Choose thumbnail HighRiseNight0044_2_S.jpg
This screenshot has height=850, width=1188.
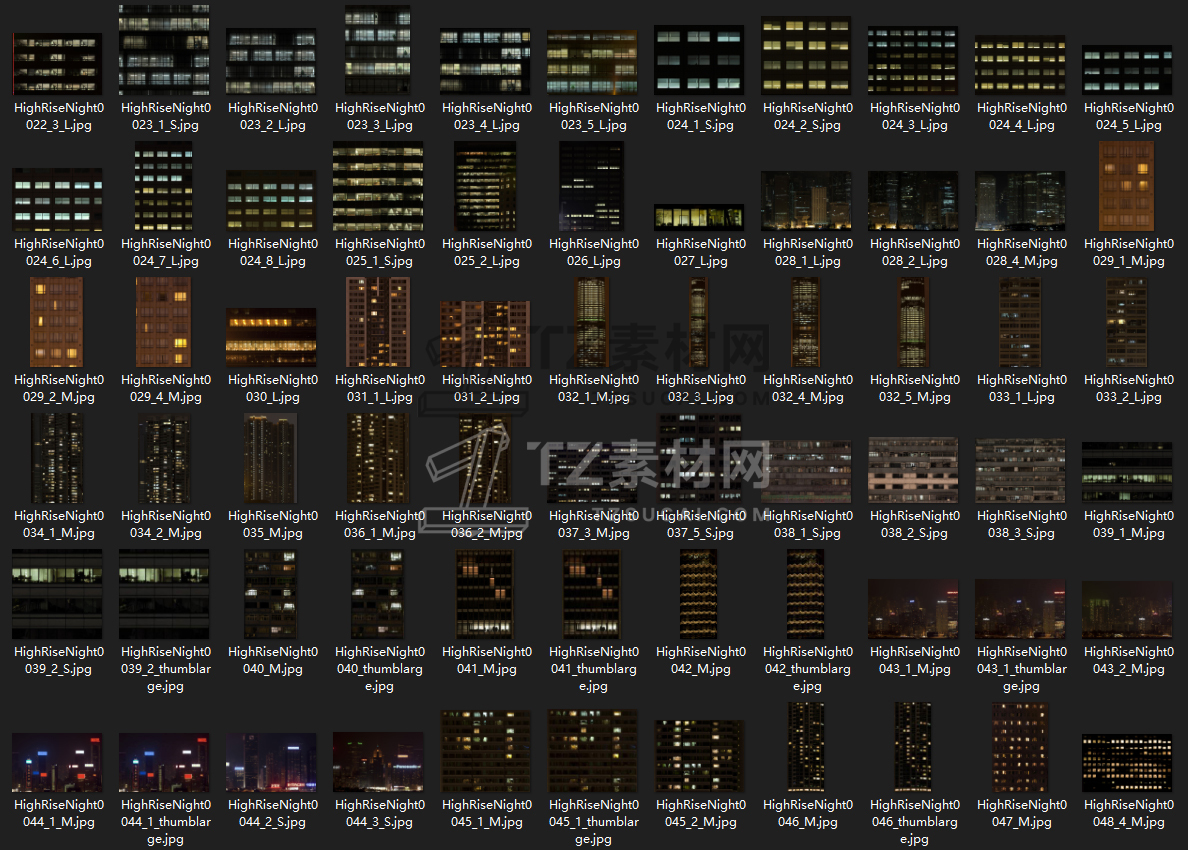(271, 762)
